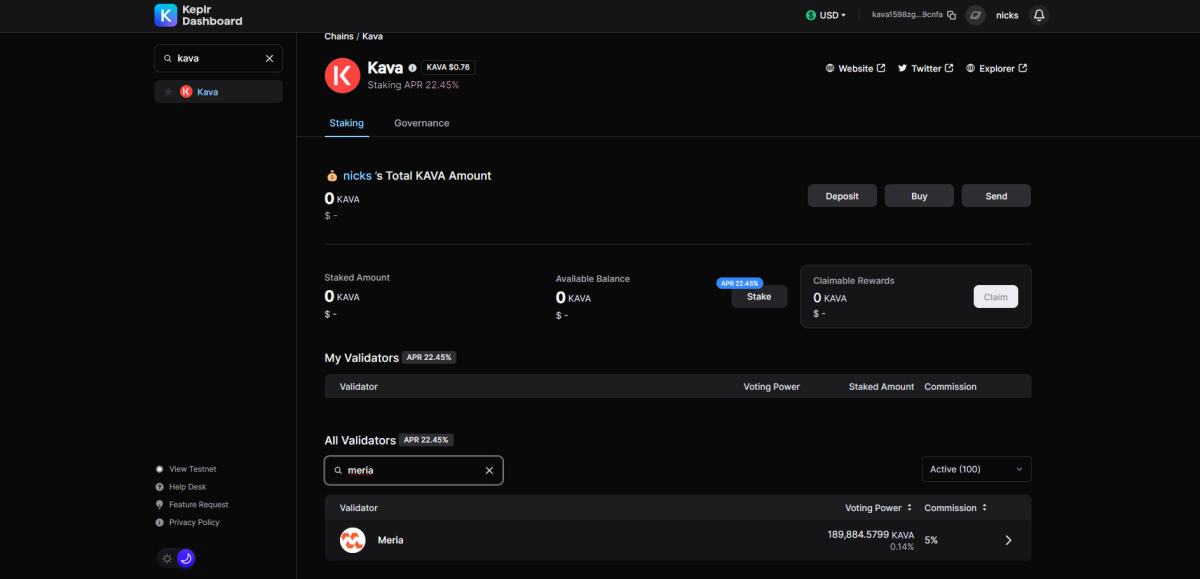This screenshot has height=579, width=1200.
Task: Click the blue nicks name in total amount
Action: [357, 175]
